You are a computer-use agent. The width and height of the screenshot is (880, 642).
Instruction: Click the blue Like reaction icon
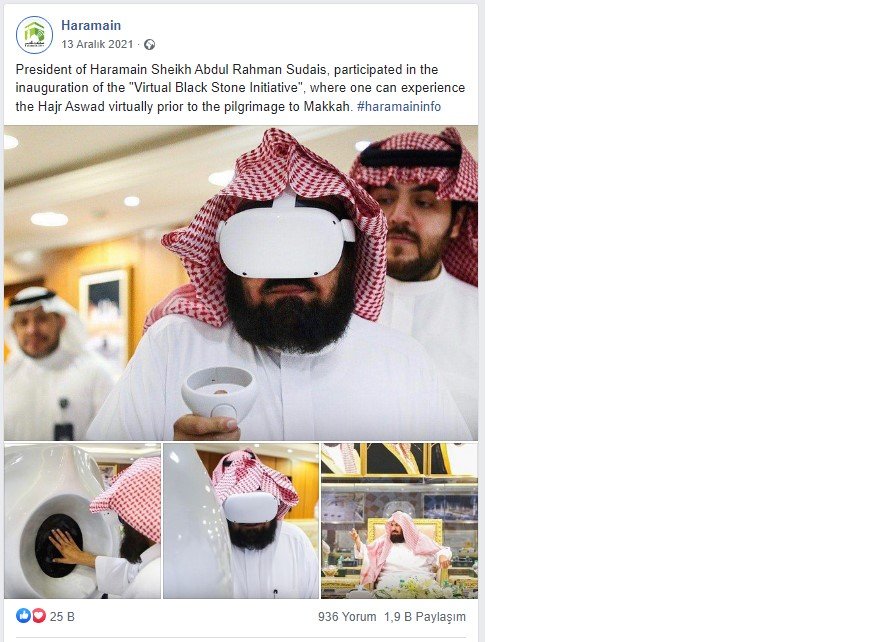[23, 616]
